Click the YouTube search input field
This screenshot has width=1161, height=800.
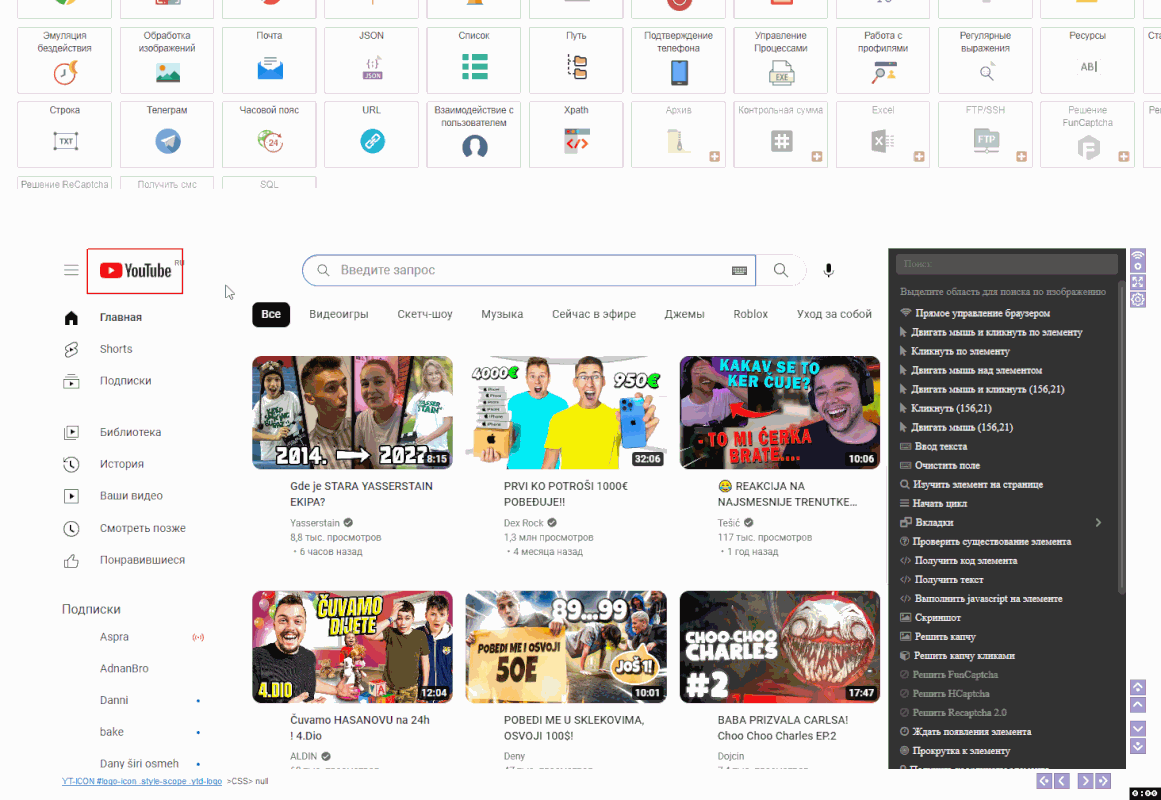pos(529,270)
